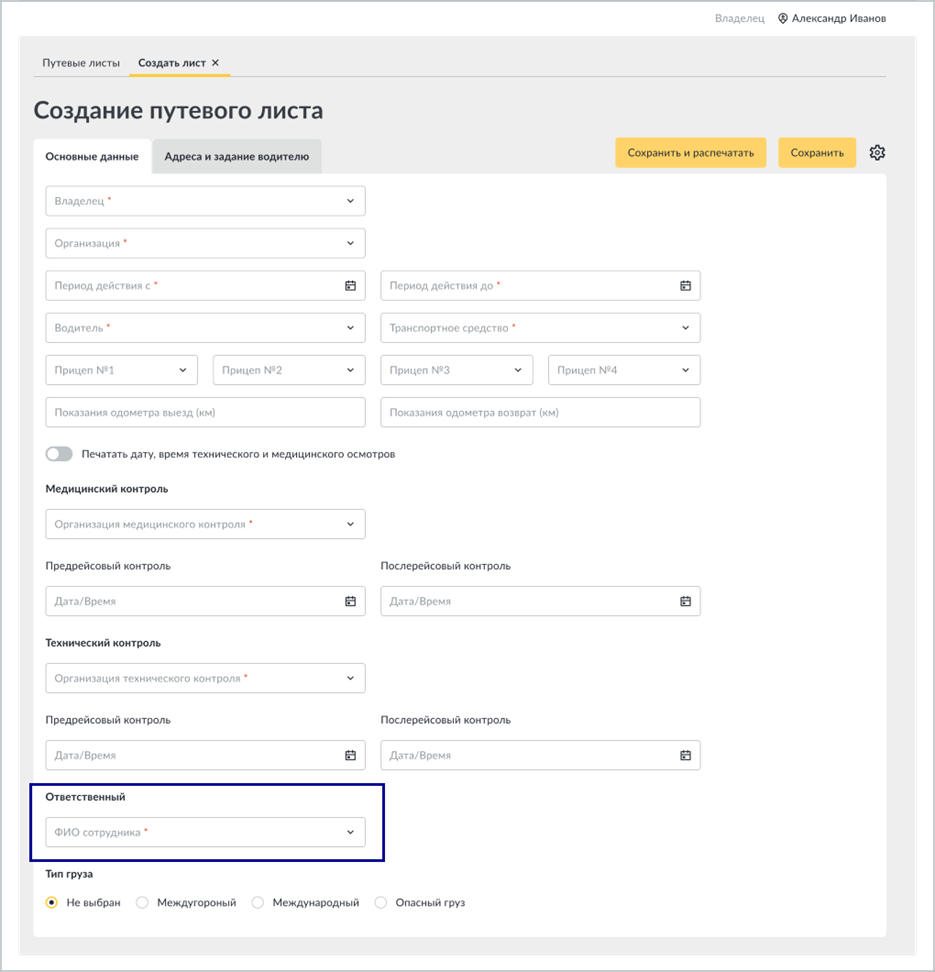The width and height of the screenshot is (935, 972).
Task: Open the ФИО сотрудника dropdown
Action: [205, 832]
